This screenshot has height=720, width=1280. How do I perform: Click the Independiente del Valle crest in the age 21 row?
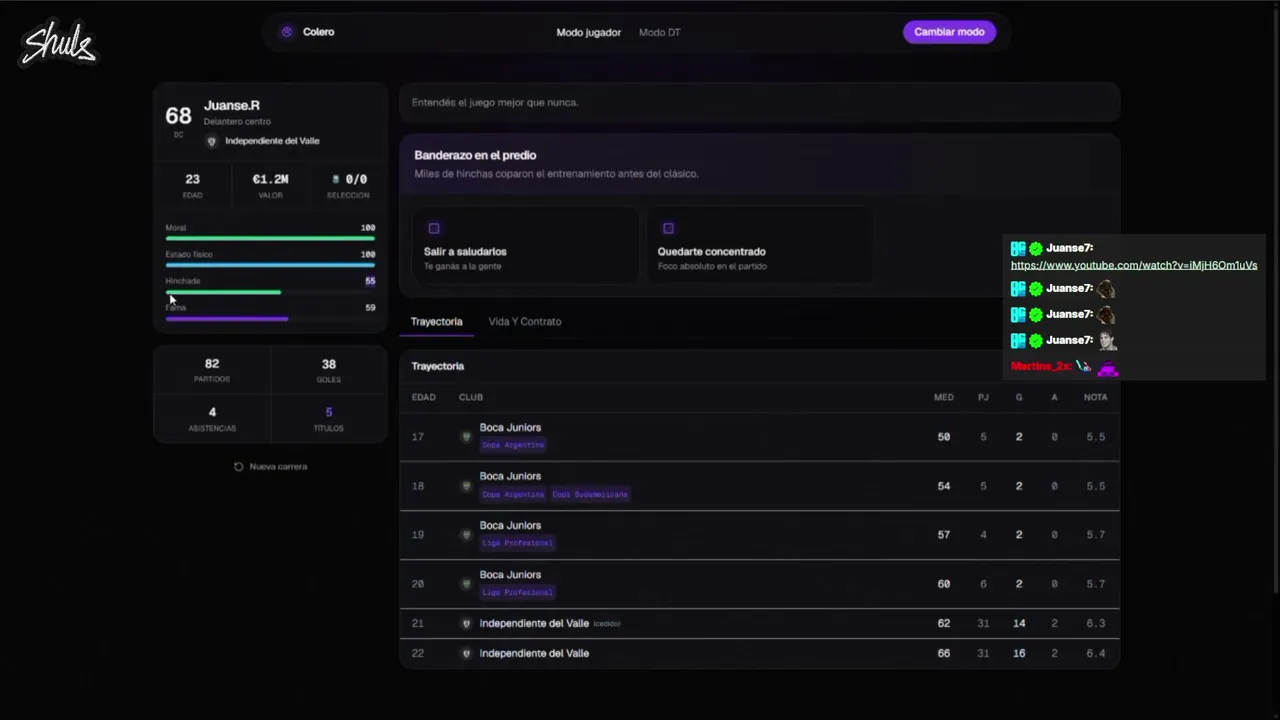466,623
